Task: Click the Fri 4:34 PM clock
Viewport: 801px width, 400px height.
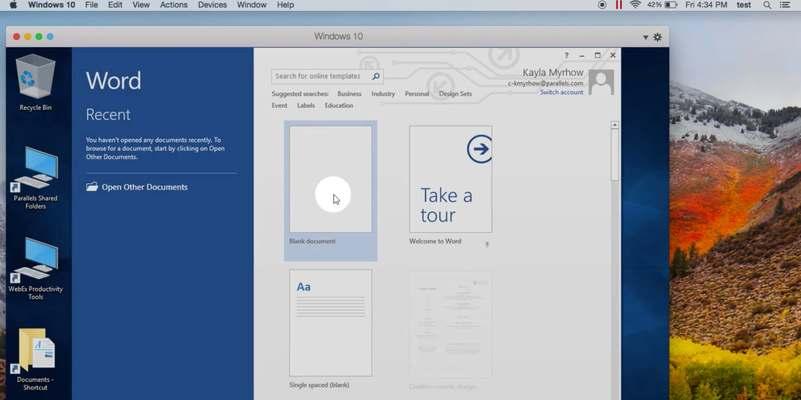Action: [706, 5]
